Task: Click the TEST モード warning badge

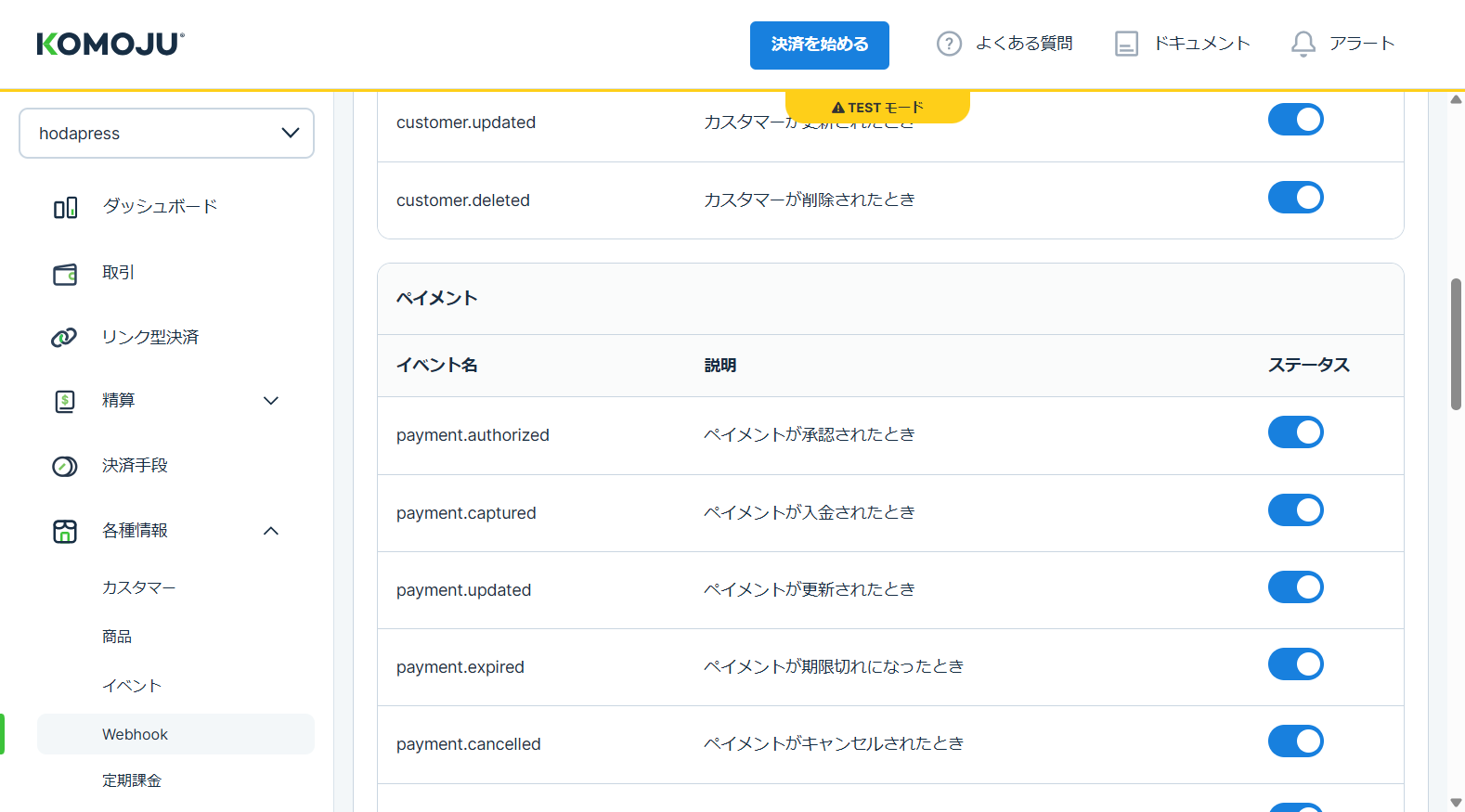Action: click(x=877, y=108)
